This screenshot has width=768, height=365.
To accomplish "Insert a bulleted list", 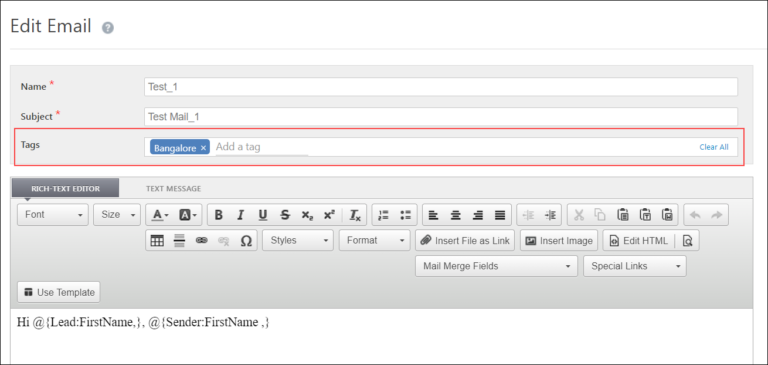I will 406,215.
